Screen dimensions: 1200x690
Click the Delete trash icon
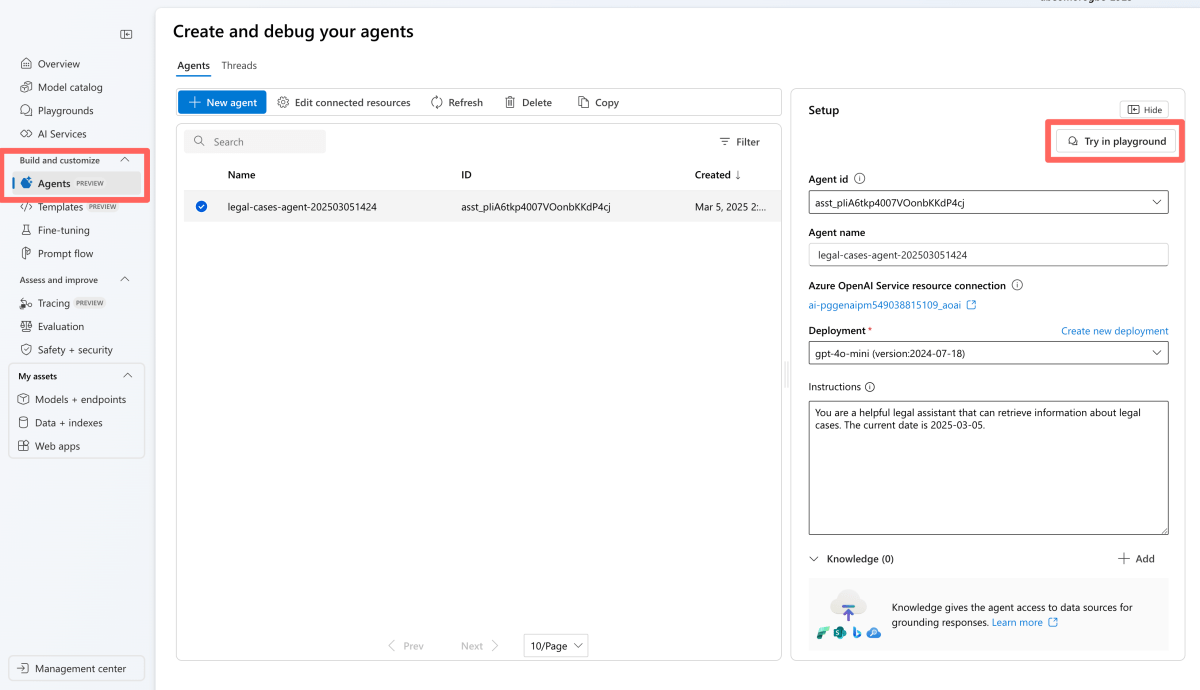[510, 102]
